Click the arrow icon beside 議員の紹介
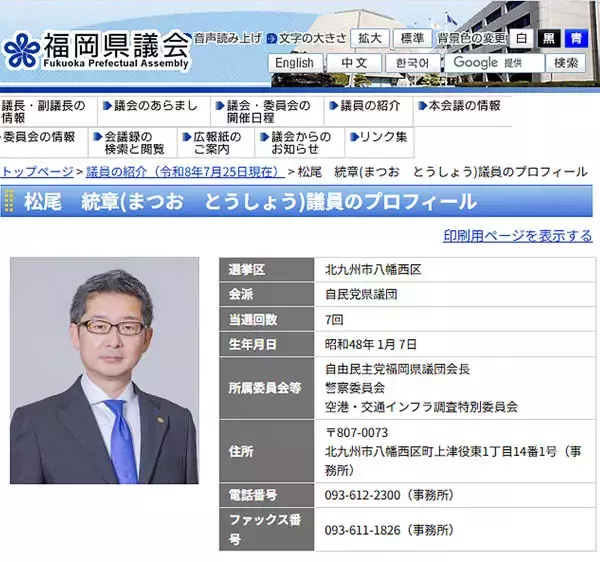The height and width of the screenshot is (562, 600). pyautogui.click(x=334, y=105)
